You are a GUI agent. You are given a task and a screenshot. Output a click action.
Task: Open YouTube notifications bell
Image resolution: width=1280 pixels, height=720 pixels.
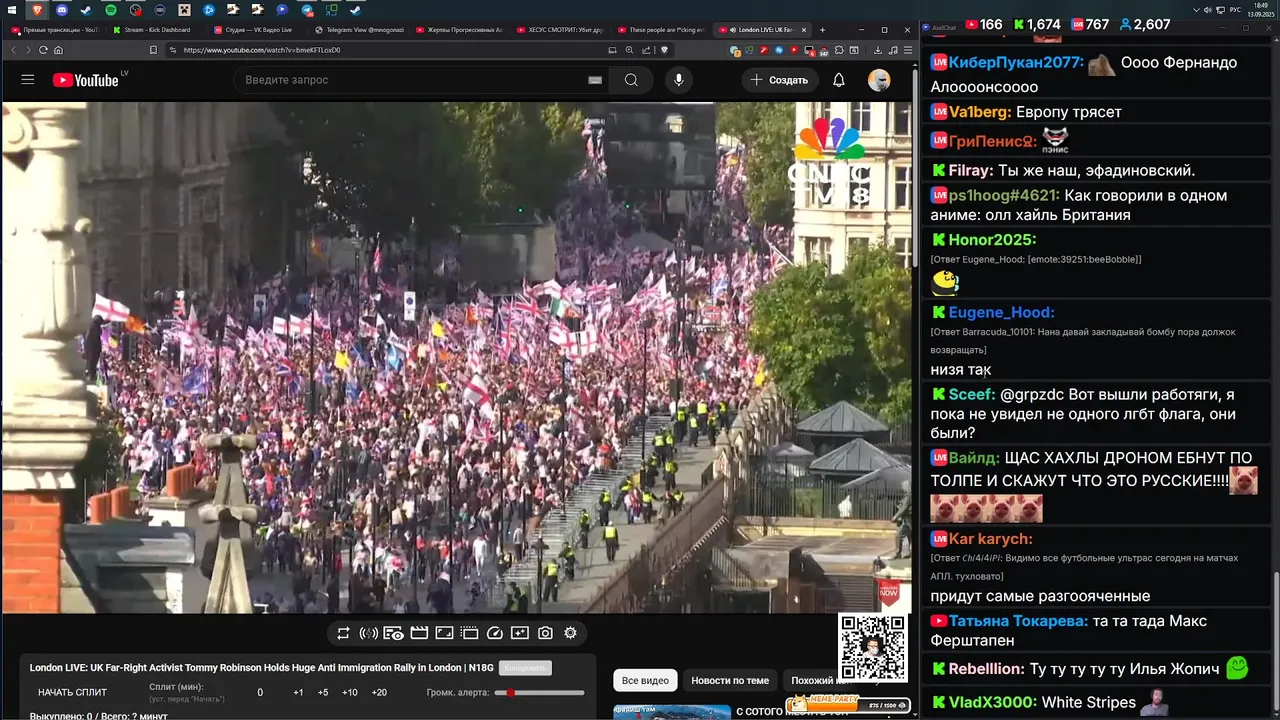click(x=839, y=80)
